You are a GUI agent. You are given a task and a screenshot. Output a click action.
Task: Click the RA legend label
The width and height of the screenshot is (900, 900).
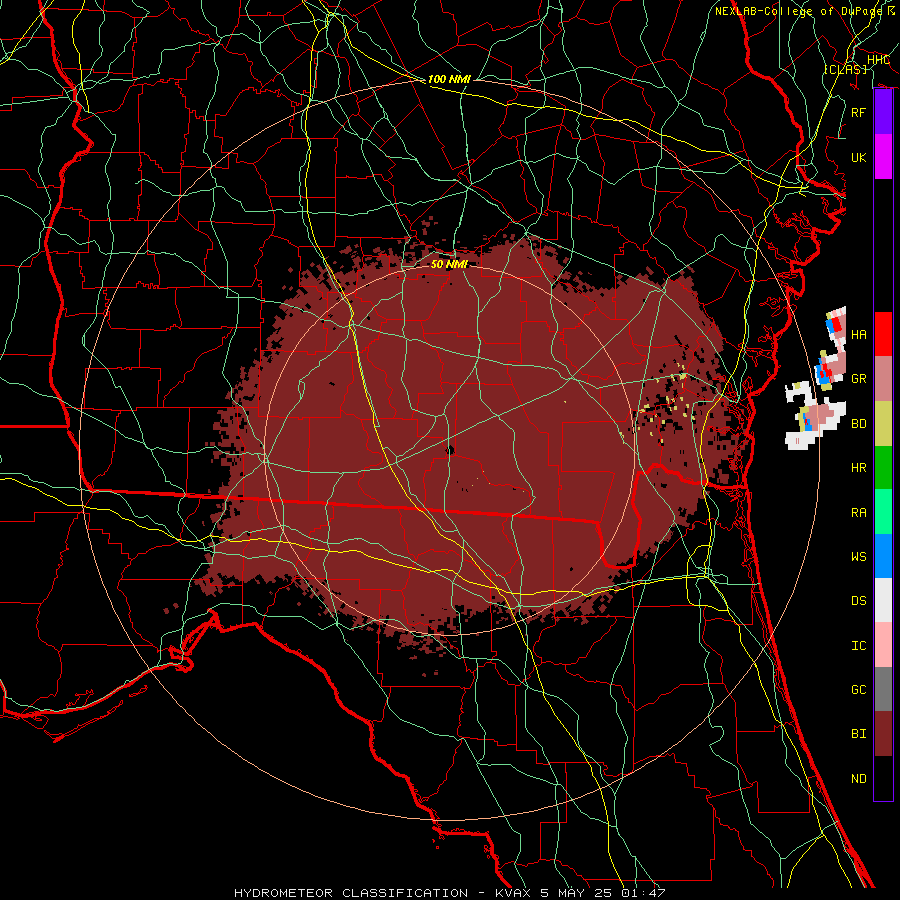pyautogui.click(x=859, y=513)
